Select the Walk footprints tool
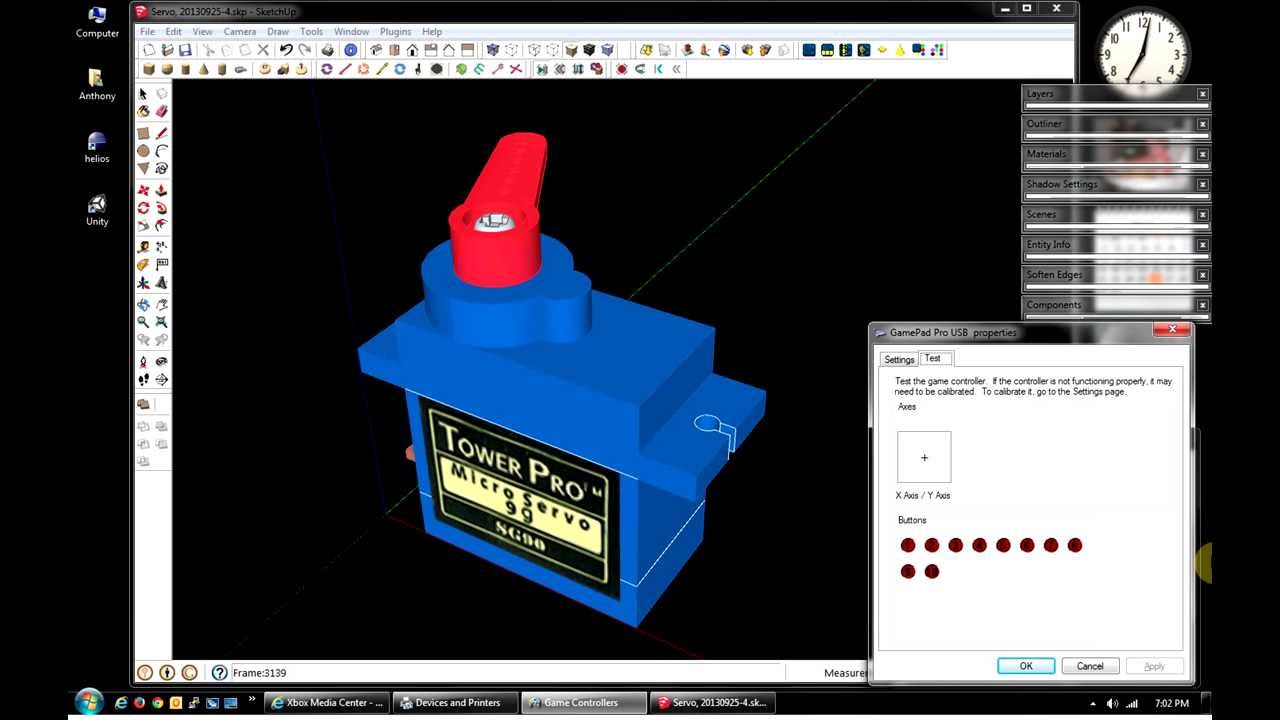Viewport: 1280px width, 720px height. click(x=142, y=378)
